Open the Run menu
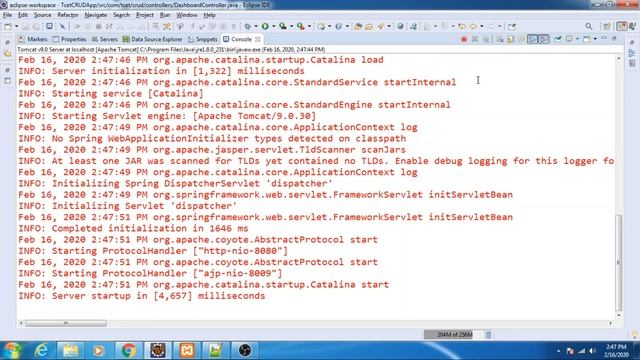Image resolution: width=640 pixels, height=360 pixels. [x=165, y=15]
